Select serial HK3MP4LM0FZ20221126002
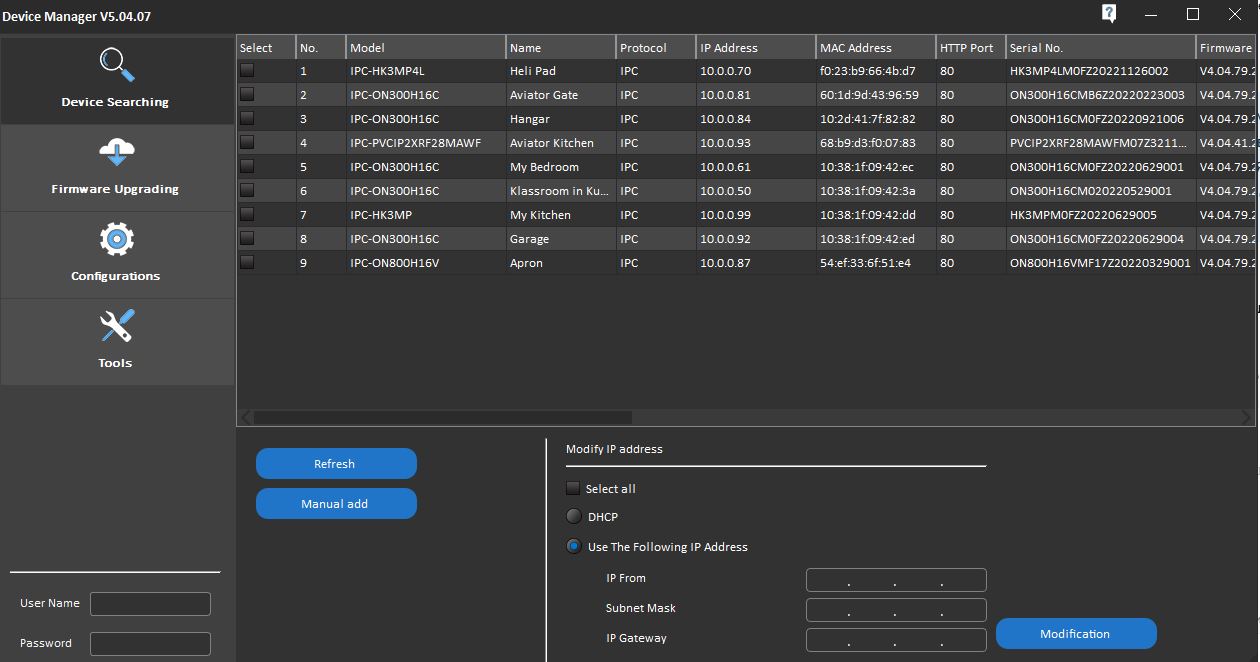 click(x=1101, y=71)
